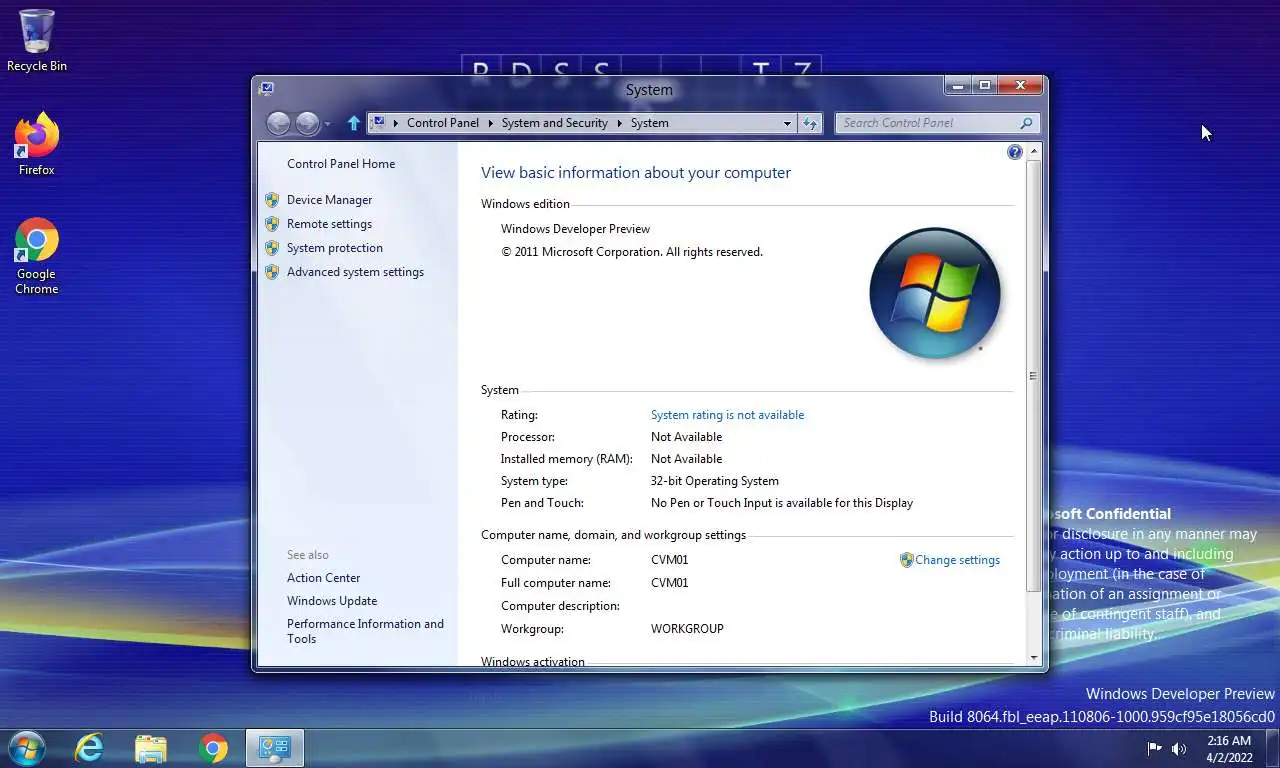Viewport: 1280px width, 768px height.
Task: Click the System window title bar icon
Action: (x=266, y=88)
